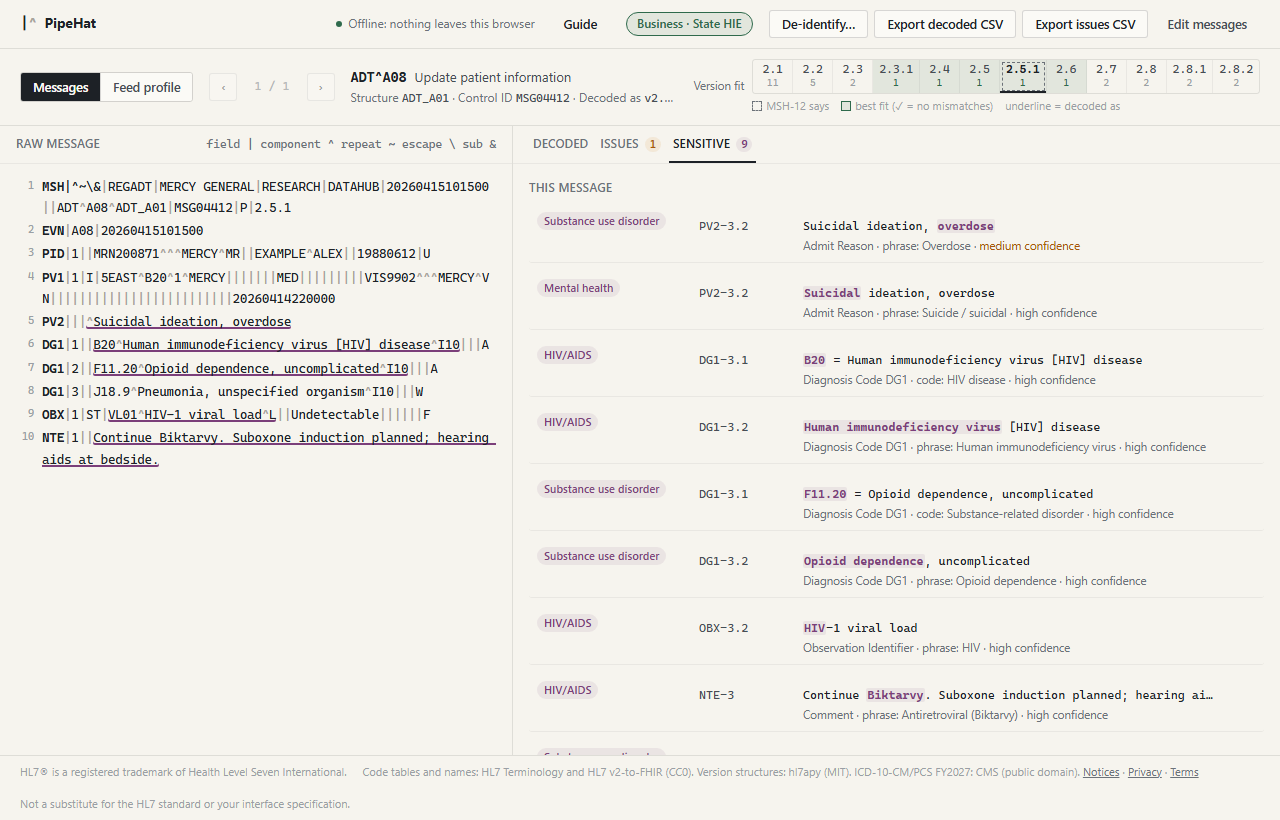The width and height of the screenshot is (1280, 820).
Task: Go to the next message arrow
Action: 321,87
